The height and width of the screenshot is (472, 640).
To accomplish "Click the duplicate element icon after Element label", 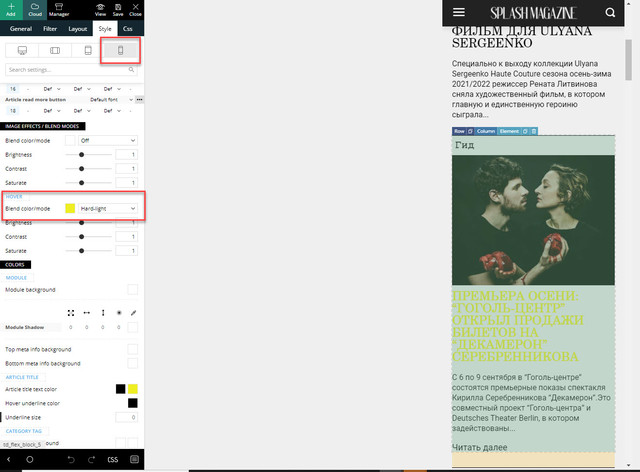I will 525,131.
